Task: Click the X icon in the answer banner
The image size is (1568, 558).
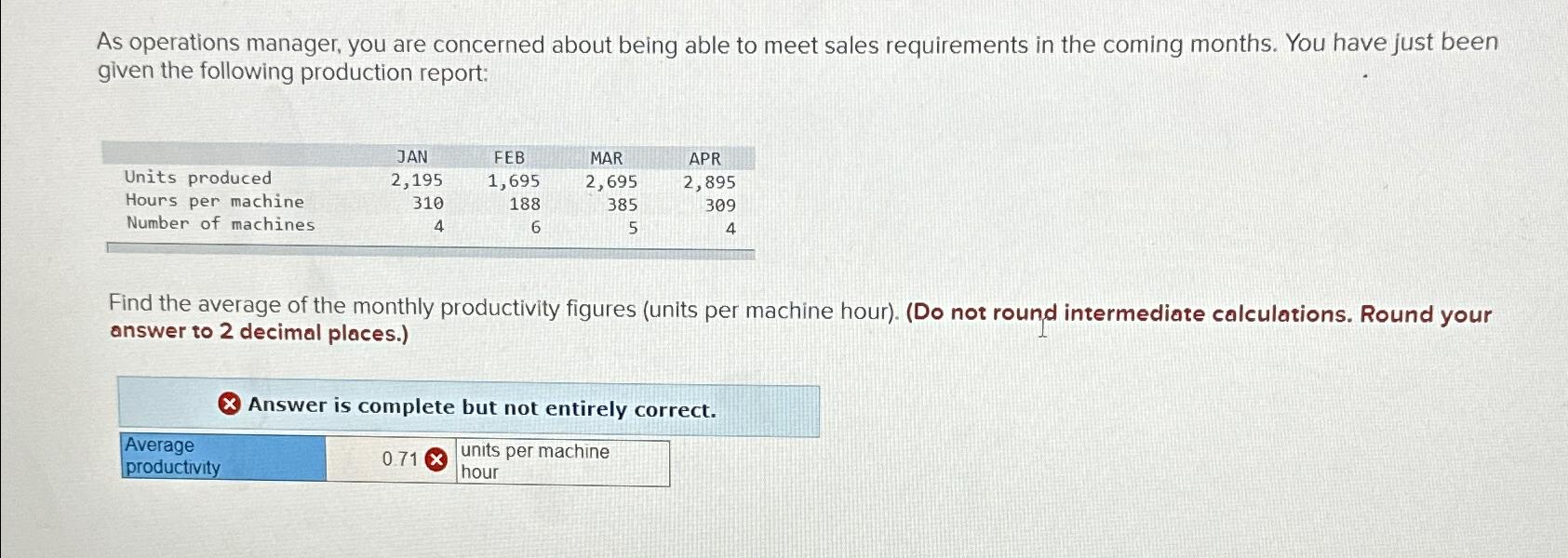Action: [x=229, y=406]
